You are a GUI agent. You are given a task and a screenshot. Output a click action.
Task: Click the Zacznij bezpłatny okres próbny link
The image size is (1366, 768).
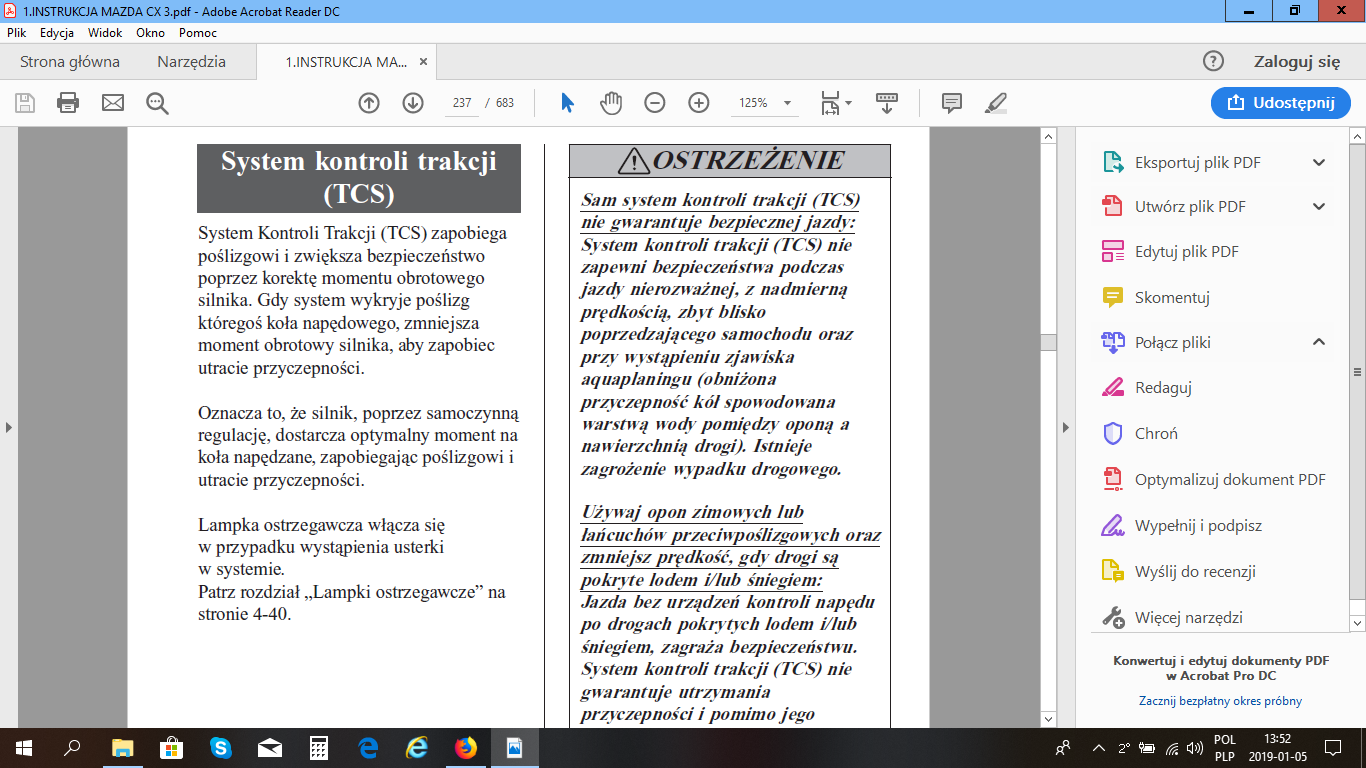pos(1219,701)
